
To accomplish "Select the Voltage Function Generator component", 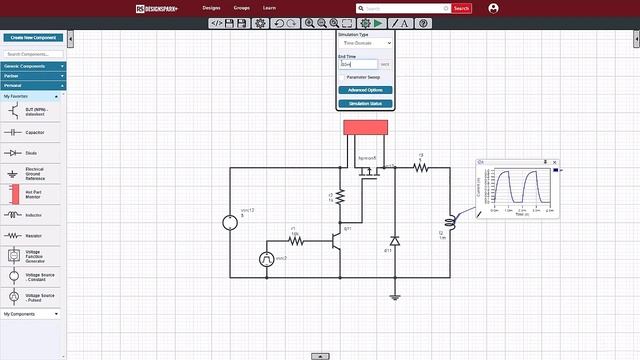I will click(x=31, y=256).
